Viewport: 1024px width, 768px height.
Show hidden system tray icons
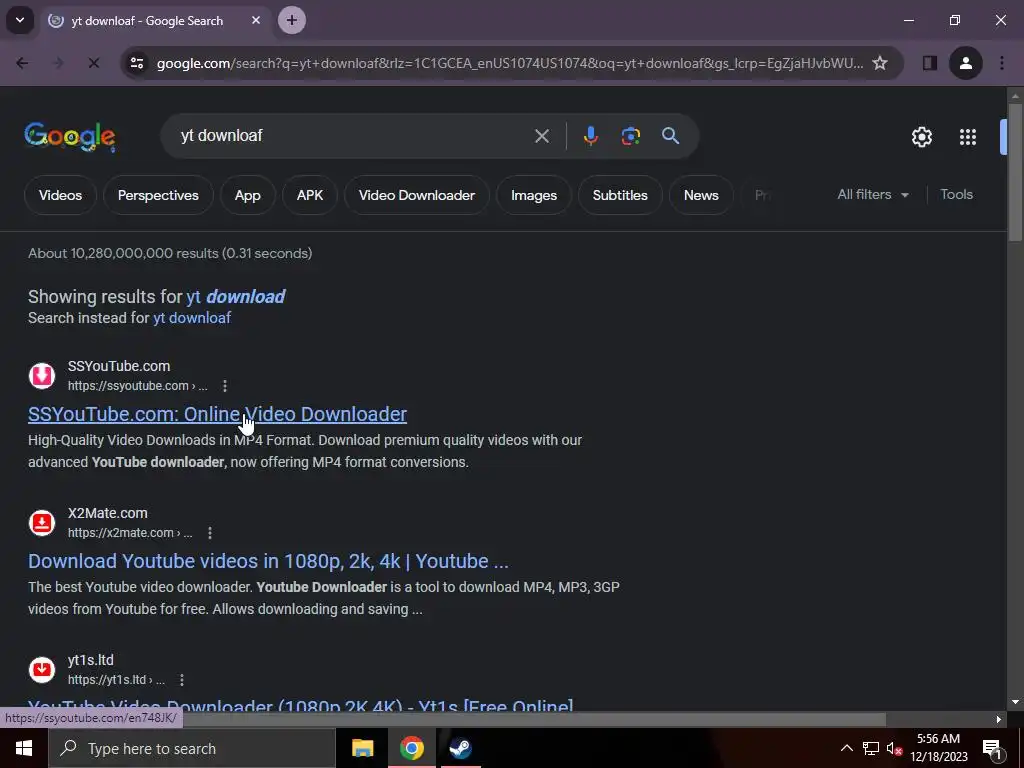[x=846, y=748]
